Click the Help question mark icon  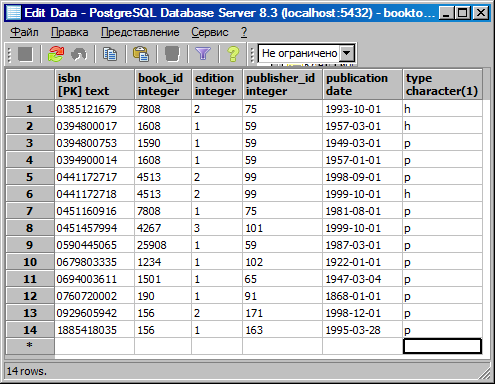pos(233,54)
